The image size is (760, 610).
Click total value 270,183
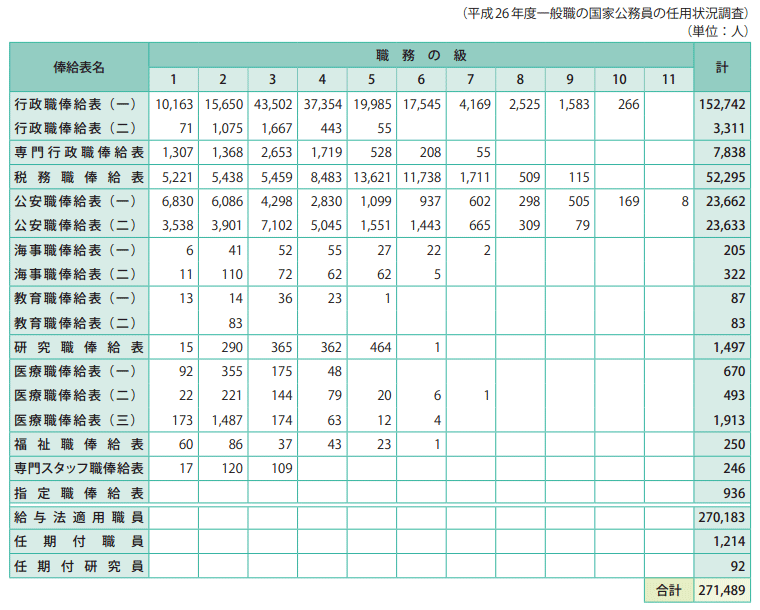722,517
